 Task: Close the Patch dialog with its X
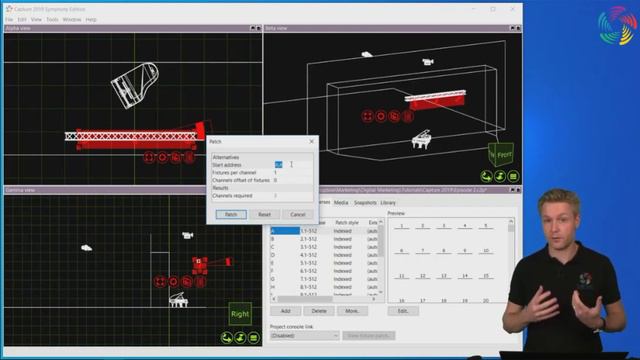[x=312, y=141]
